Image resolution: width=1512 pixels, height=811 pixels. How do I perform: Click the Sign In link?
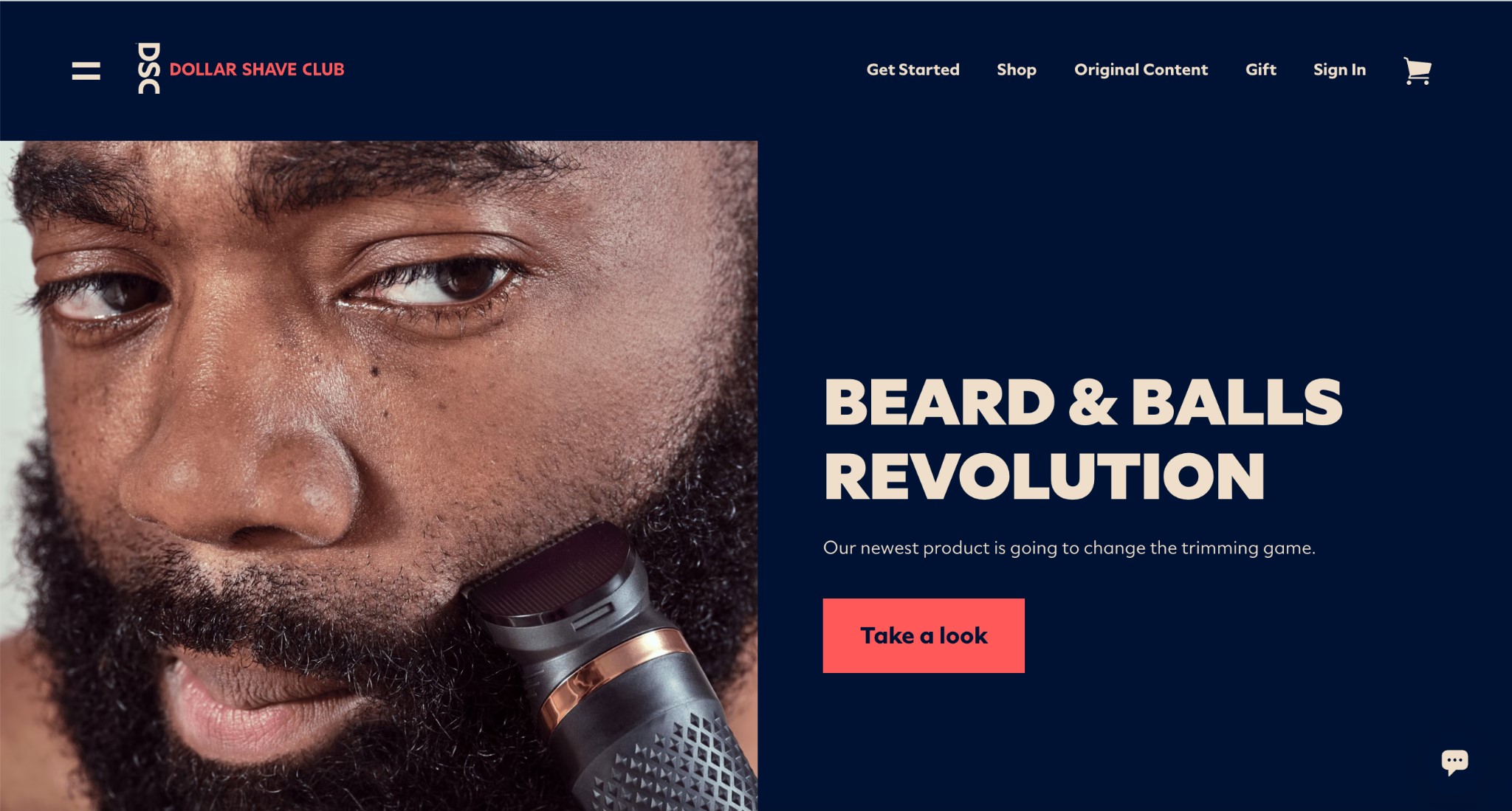(1339, 69)
